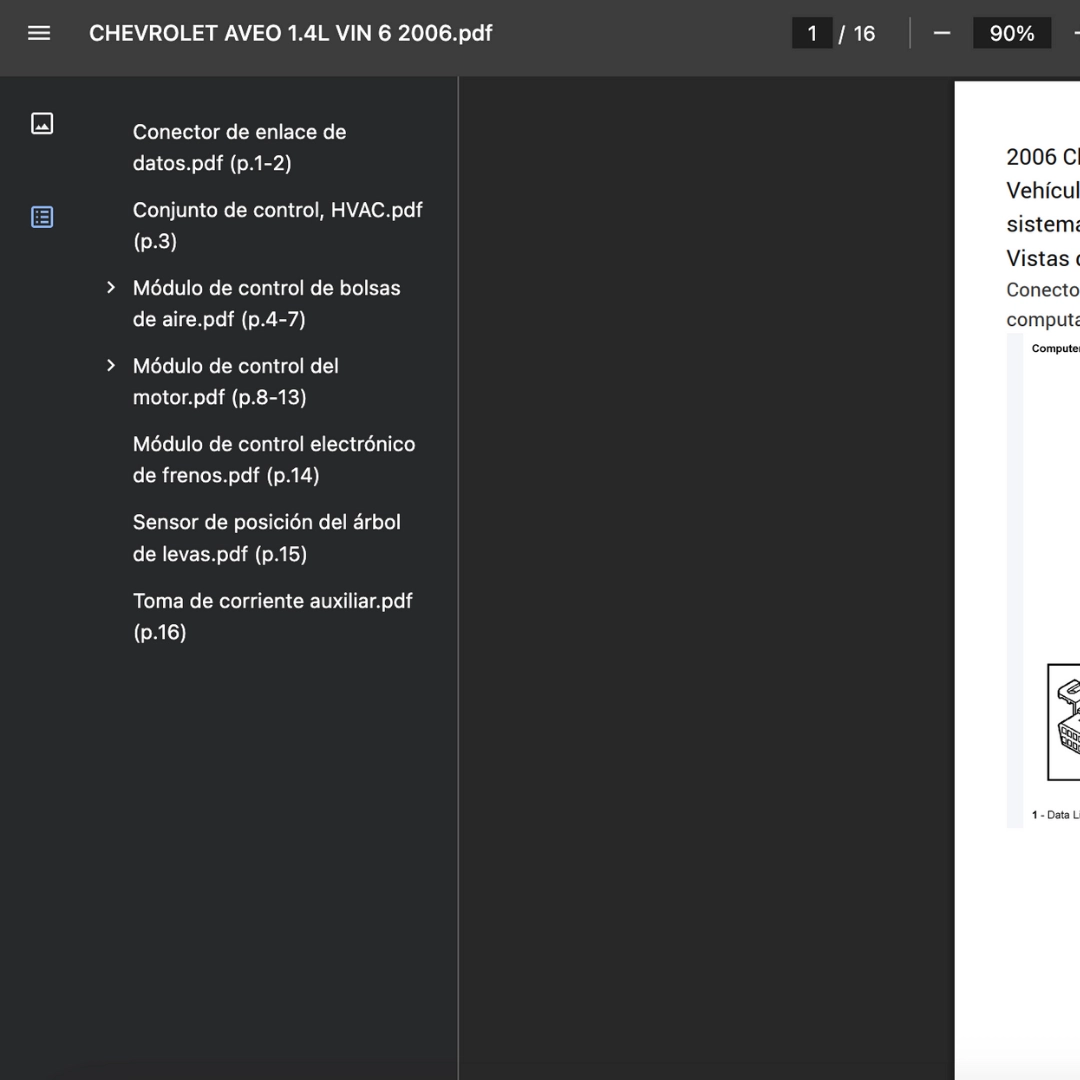Click the zoom out minus button
1080x1080 pixels.
(x=942, y=33)
